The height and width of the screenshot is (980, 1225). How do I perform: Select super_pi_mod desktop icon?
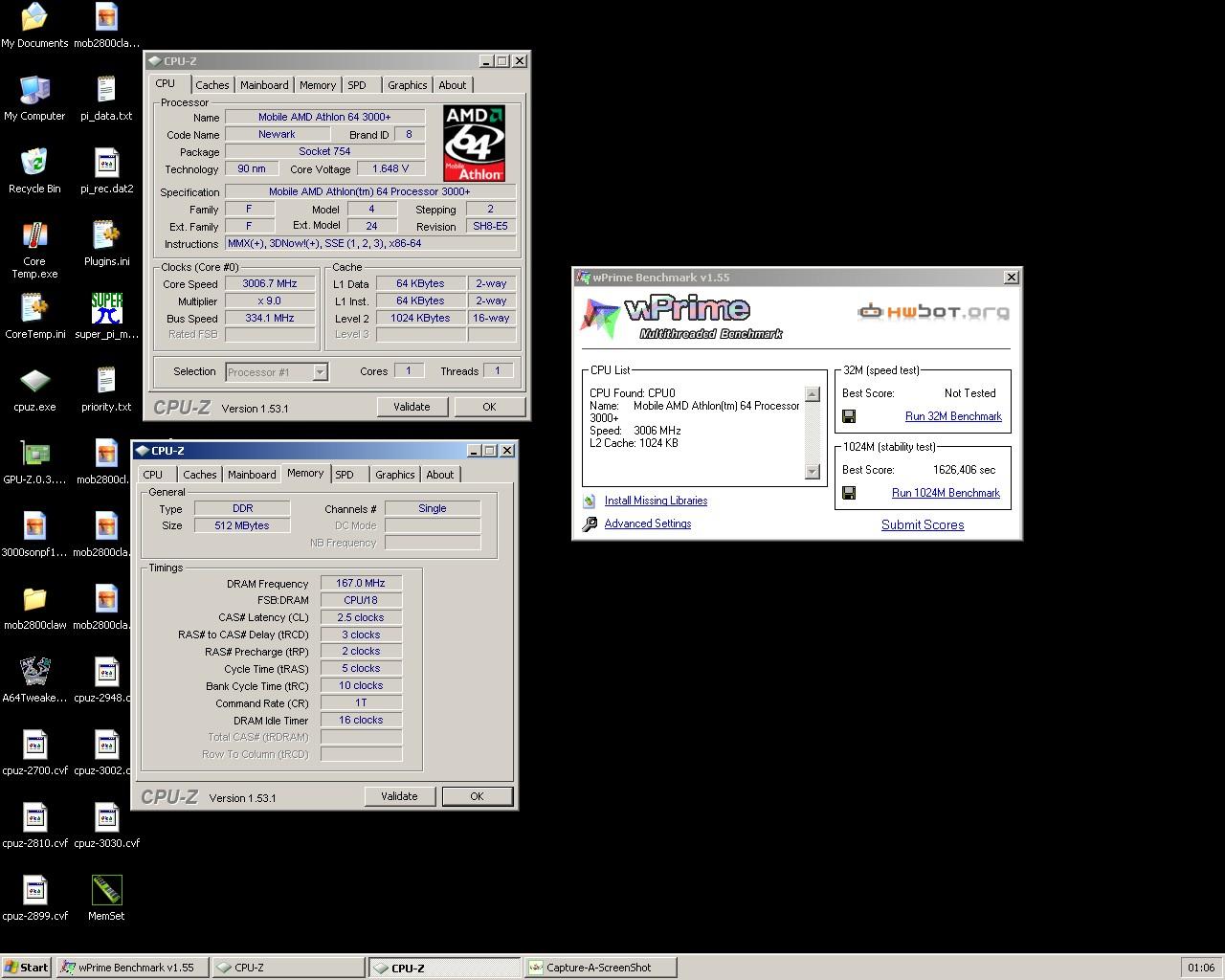106,308
